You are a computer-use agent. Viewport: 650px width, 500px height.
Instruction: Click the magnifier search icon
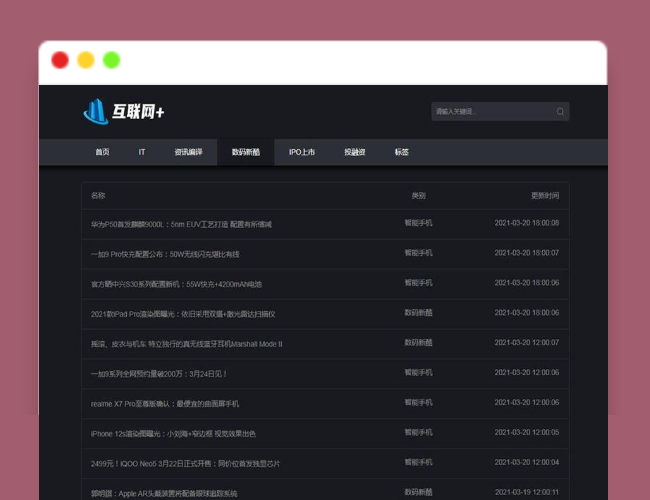click(560, 112)
